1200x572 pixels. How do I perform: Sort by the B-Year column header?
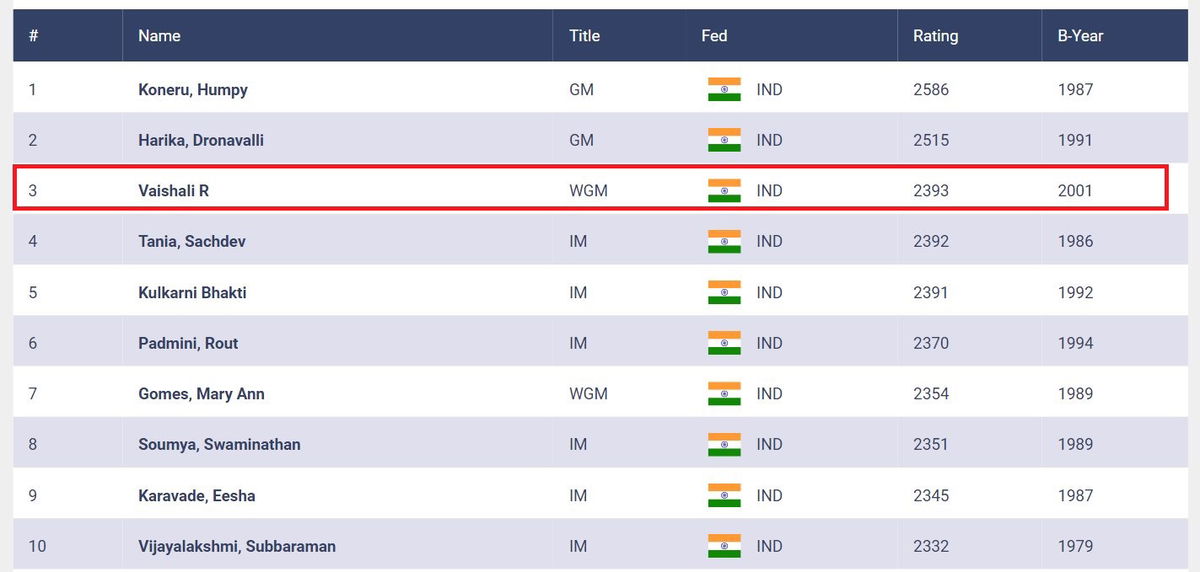pyautogui.click(x=1080, y=36)
